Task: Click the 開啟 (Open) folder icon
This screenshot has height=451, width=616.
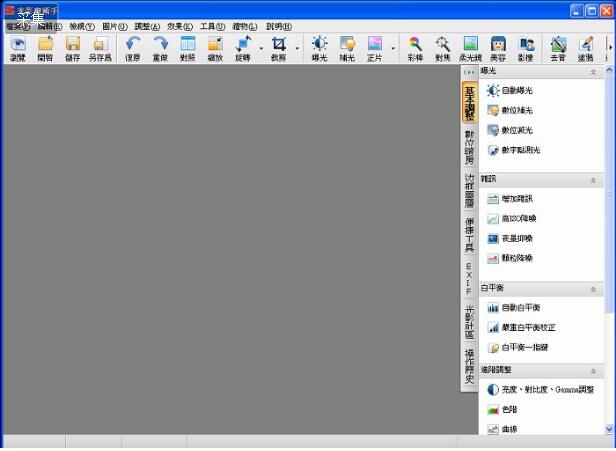Action: (x=46, y=46)
